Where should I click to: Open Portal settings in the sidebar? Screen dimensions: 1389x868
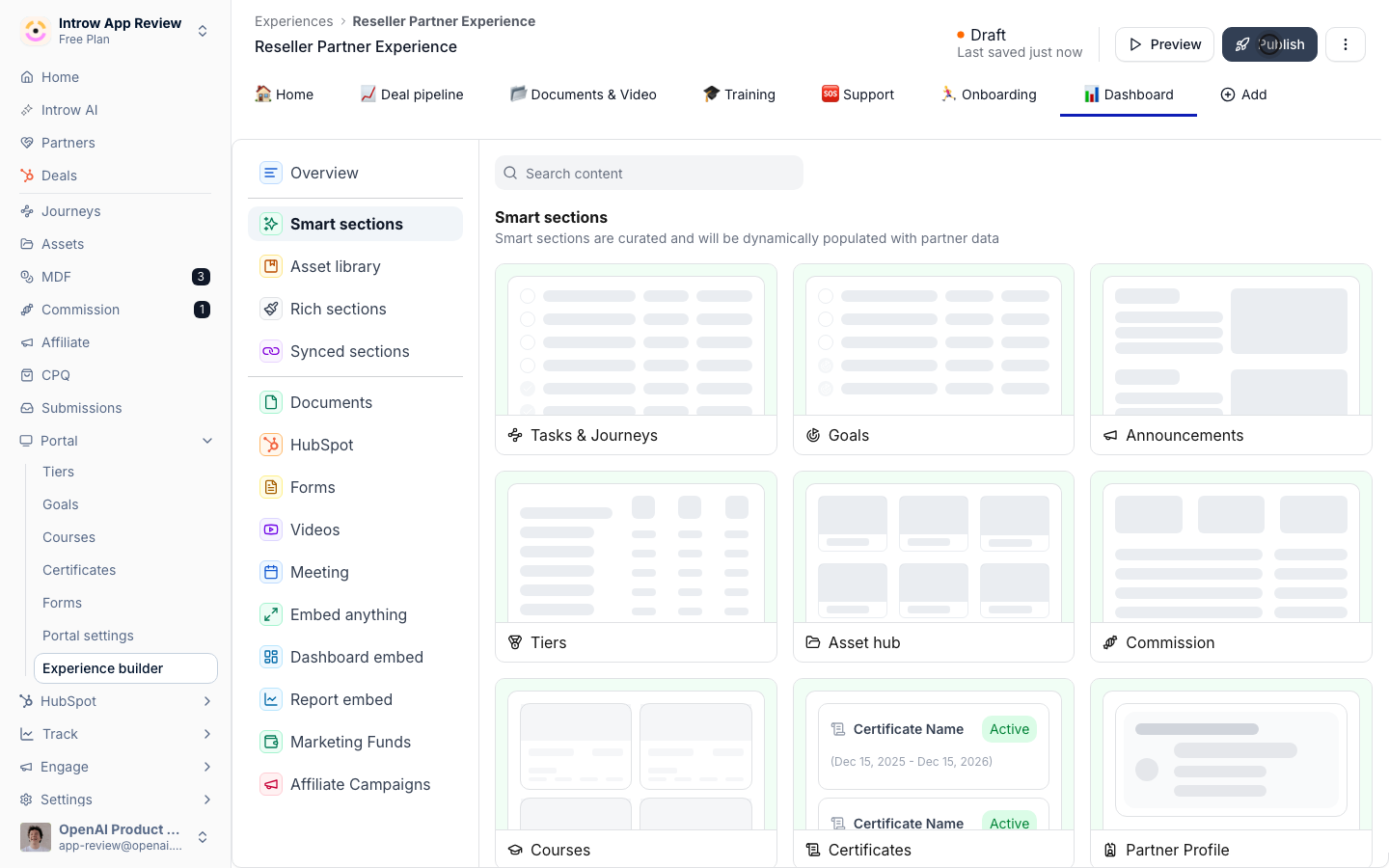88,636
